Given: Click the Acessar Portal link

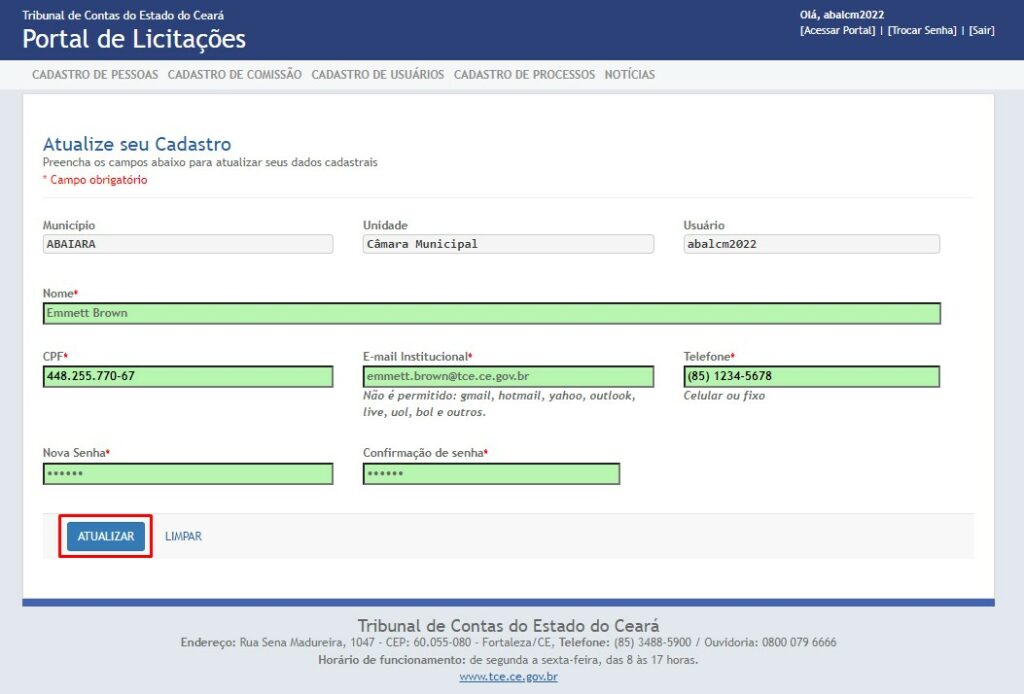Looking at the screenshot, I should pyautogui.click(x=838, y=31).
